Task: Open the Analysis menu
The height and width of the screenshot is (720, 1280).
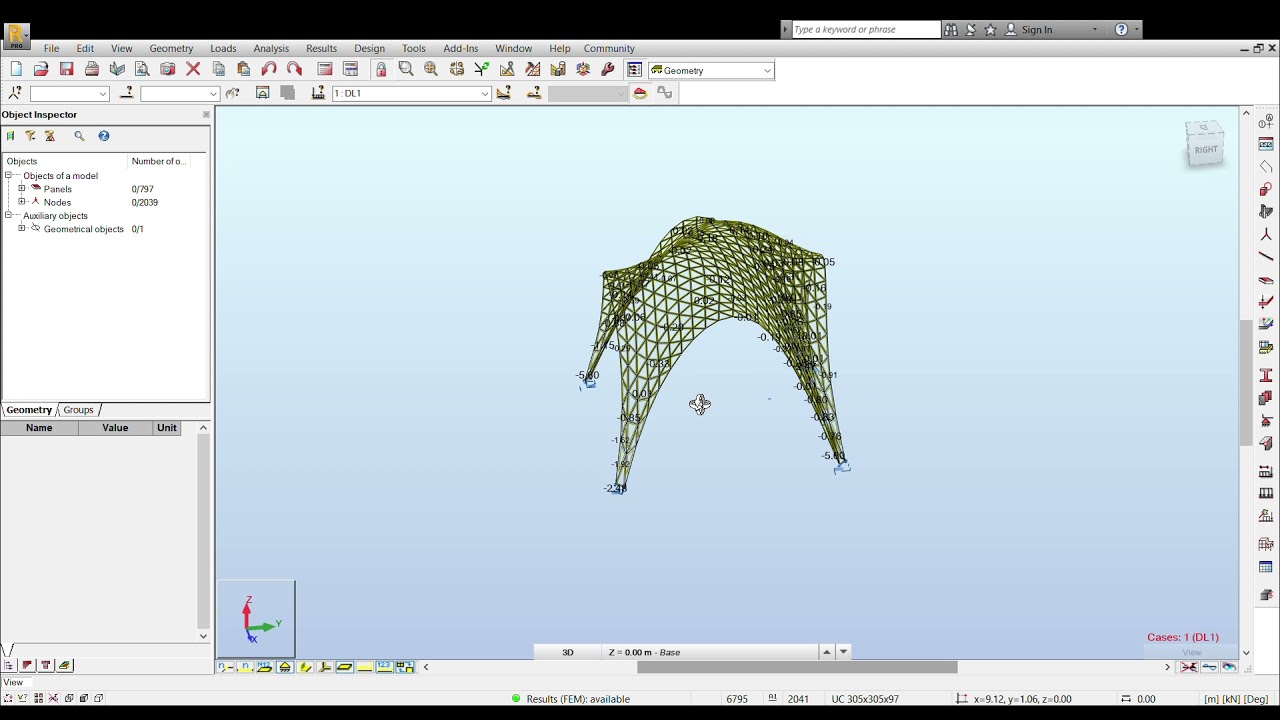Action: click(x=271, y=48)
